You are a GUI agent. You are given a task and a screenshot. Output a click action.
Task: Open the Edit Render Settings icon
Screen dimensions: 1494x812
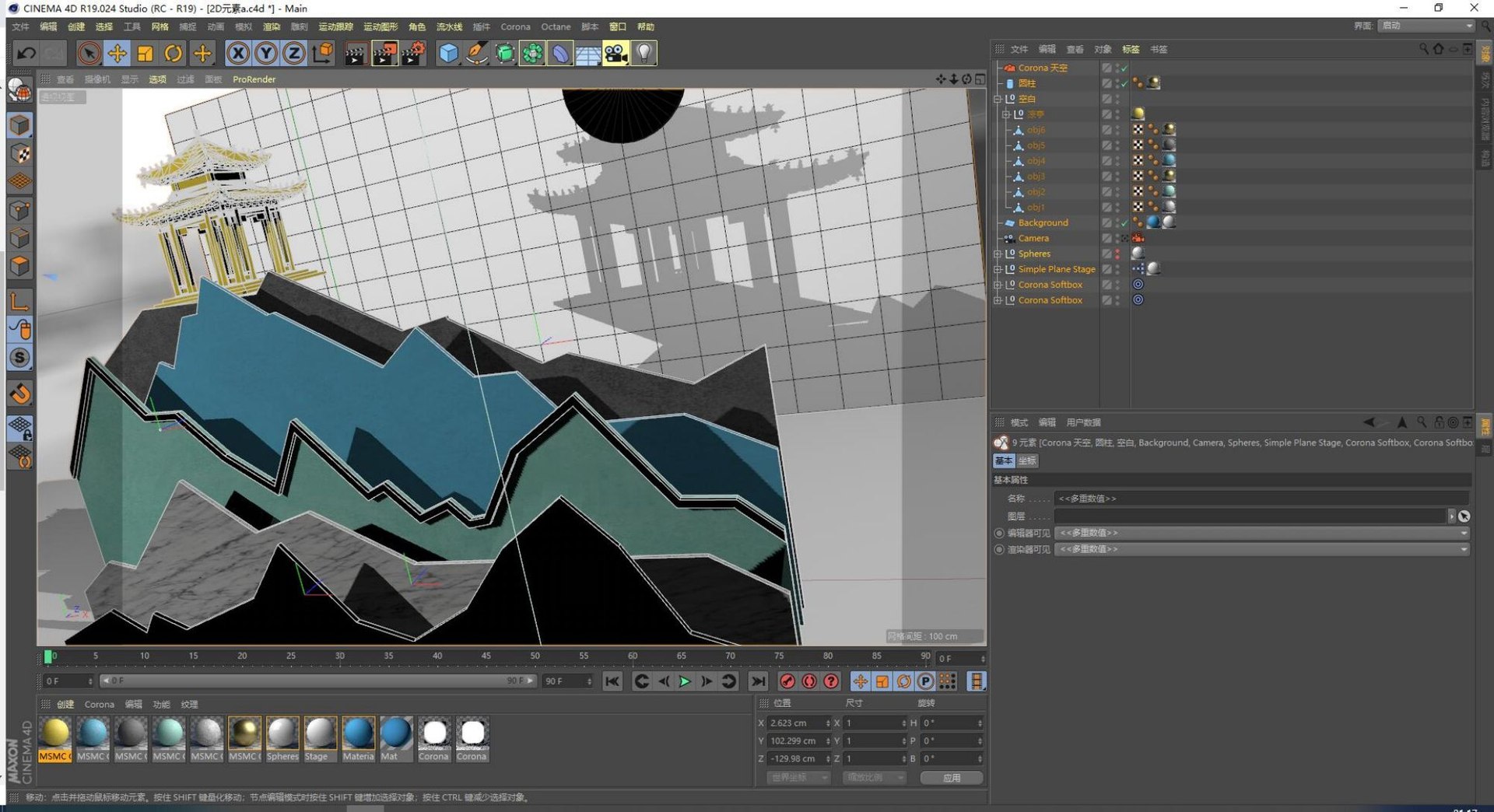click(x=412, y=53)
